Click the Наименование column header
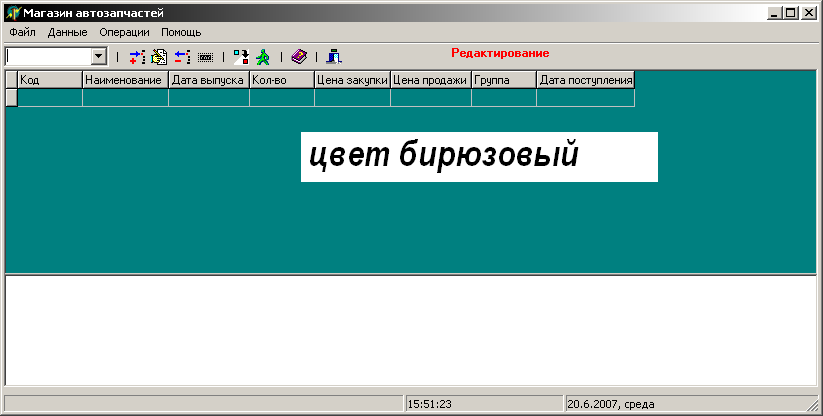The image size is (823, 416). click(125, 80)
